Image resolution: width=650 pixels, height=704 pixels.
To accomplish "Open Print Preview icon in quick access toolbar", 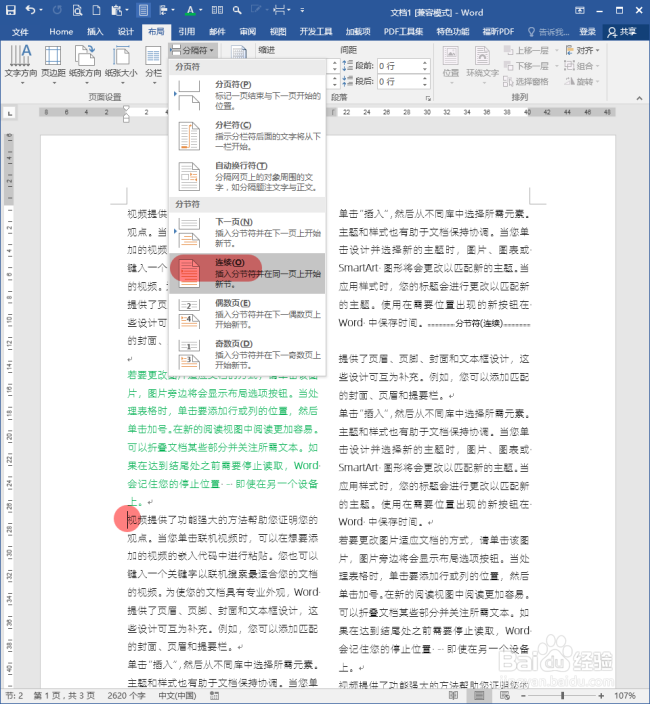I will tap(77, 10).
